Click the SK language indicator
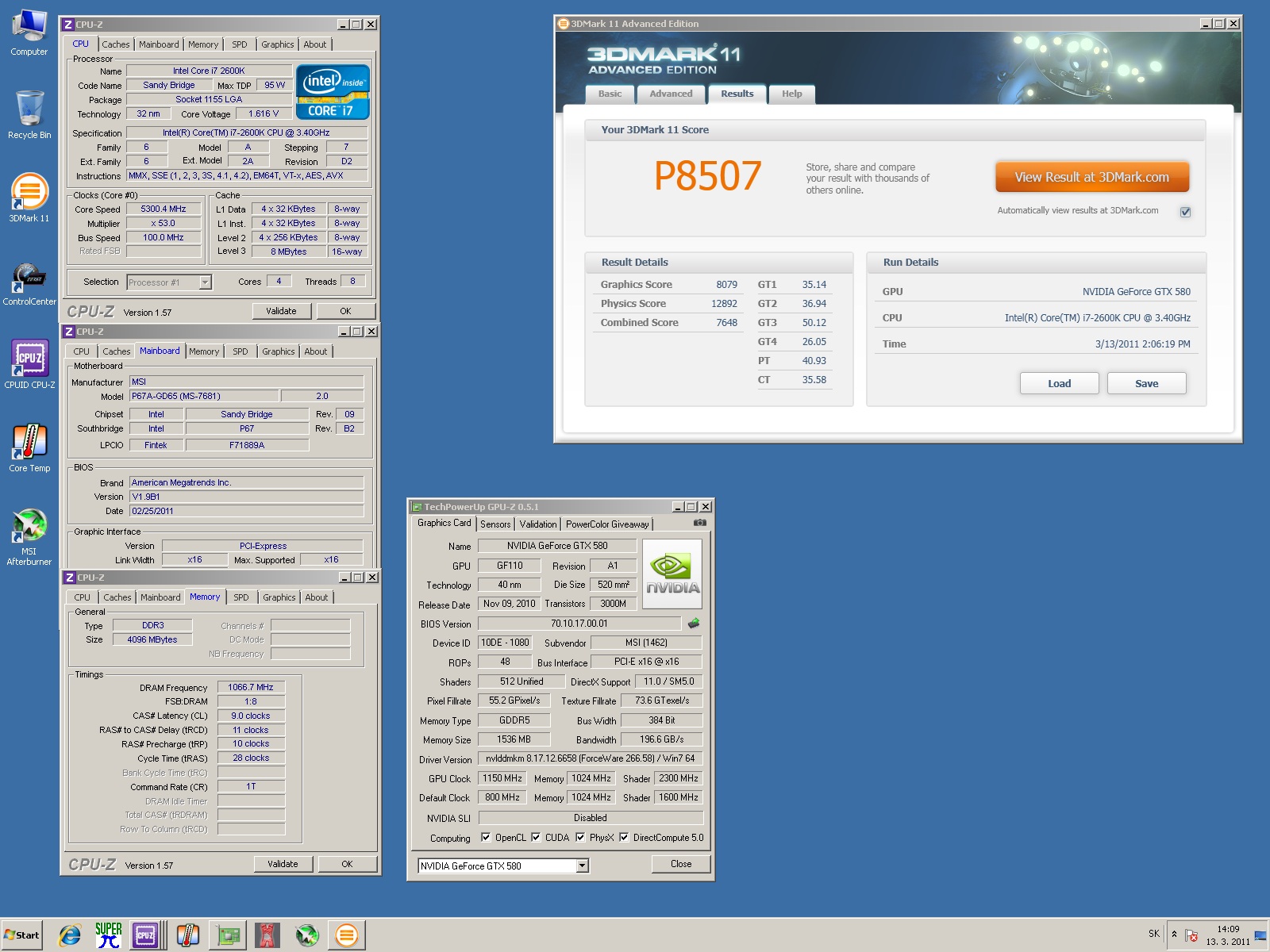Image resolution: width=1270 pixels, height=952 pixels. tap(1154, 934)
